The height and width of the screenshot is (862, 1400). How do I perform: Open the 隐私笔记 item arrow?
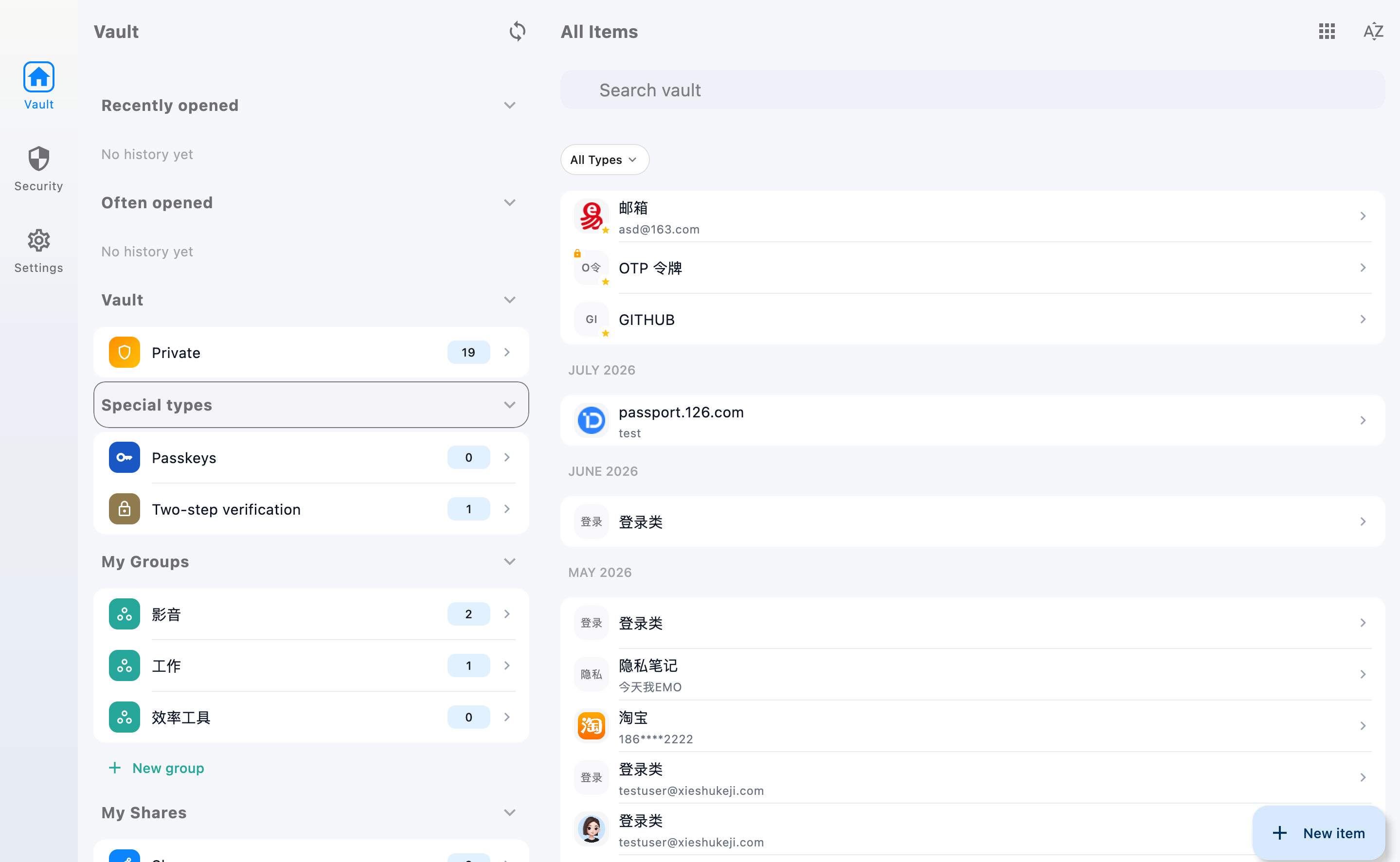(1363, 674)
